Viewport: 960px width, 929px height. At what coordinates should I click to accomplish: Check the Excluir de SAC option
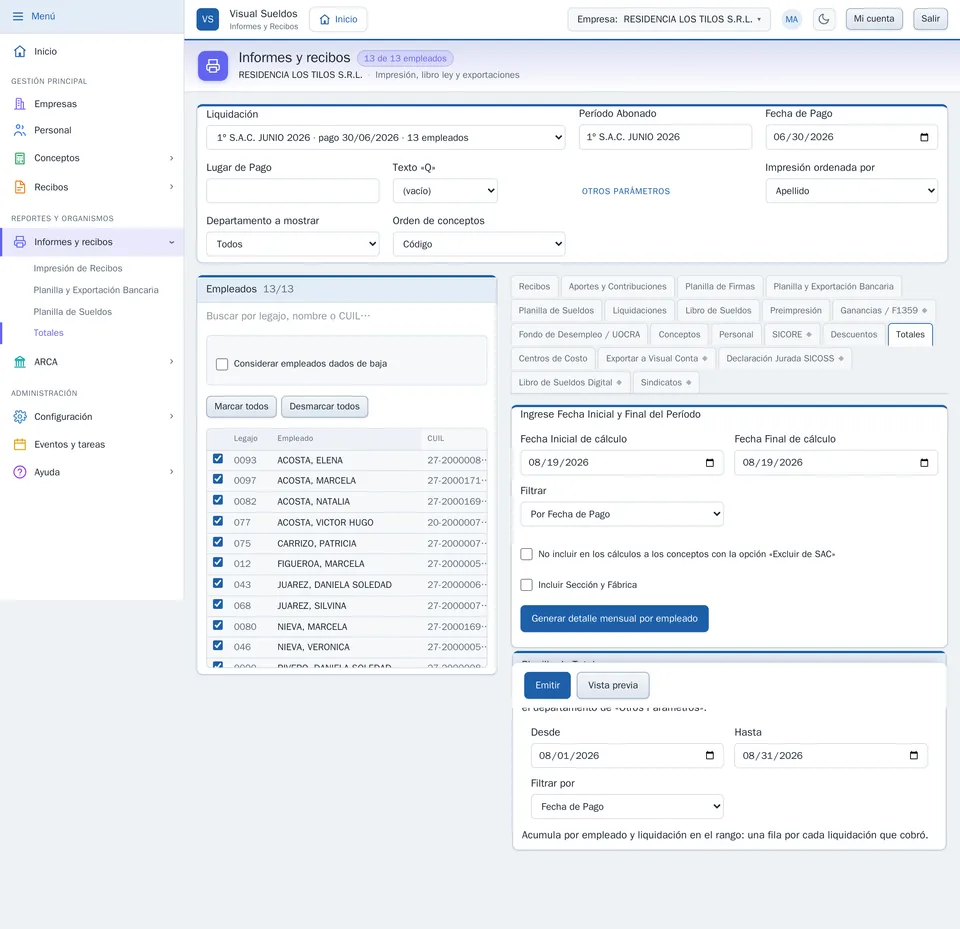[527, 554]
